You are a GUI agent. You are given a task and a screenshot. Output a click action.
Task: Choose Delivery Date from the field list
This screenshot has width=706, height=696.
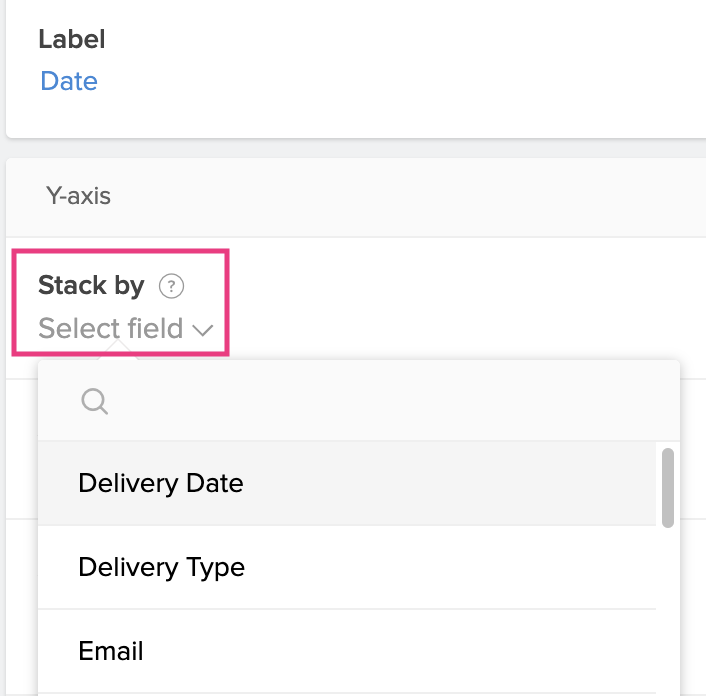point(160,483)
